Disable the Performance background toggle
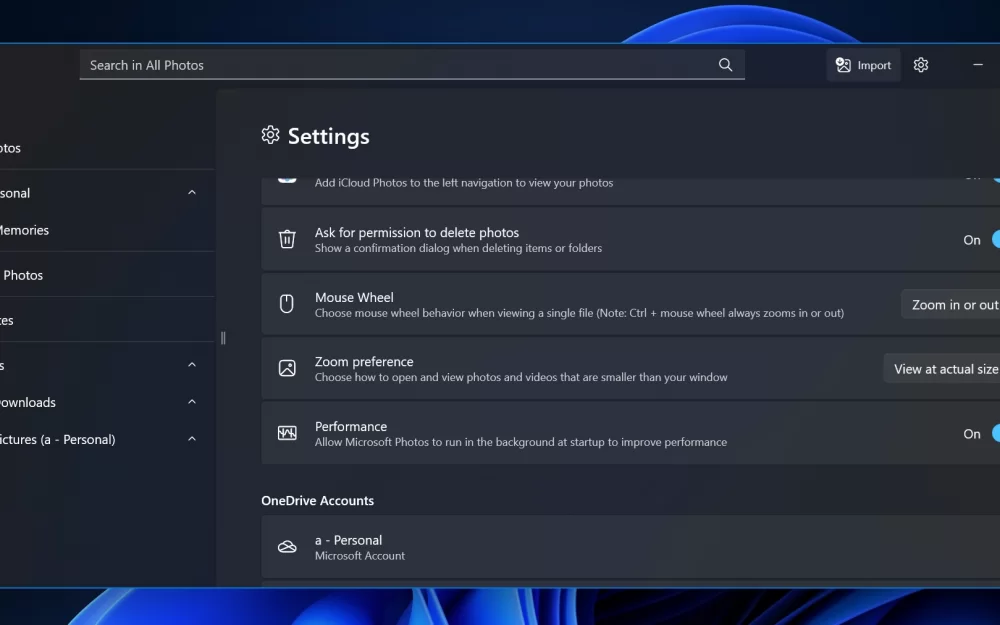This screenshot has height=625, width=1000. point(994,434)
